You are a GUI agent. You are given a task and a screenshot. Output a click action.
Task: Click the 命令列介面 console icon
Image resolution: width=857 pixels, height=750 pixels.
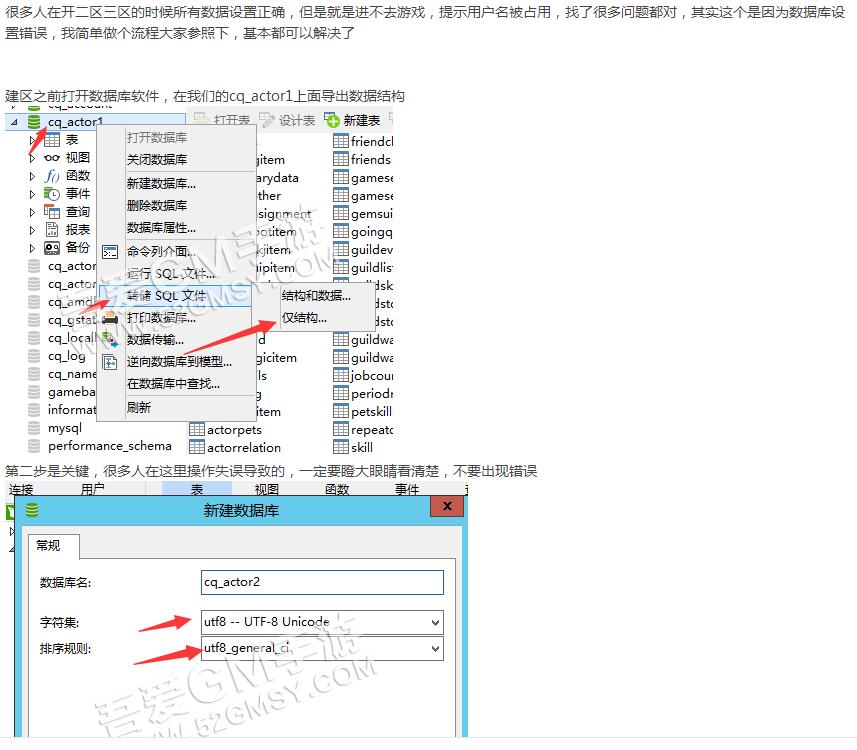click(x=110, y=252)
